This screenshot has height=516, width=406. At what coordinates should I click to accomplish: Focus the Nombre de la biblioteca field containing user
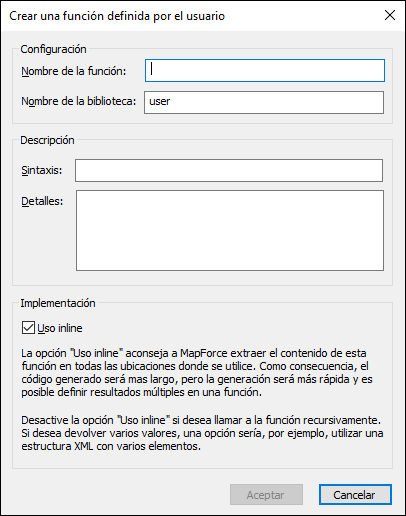coord(264,102)
